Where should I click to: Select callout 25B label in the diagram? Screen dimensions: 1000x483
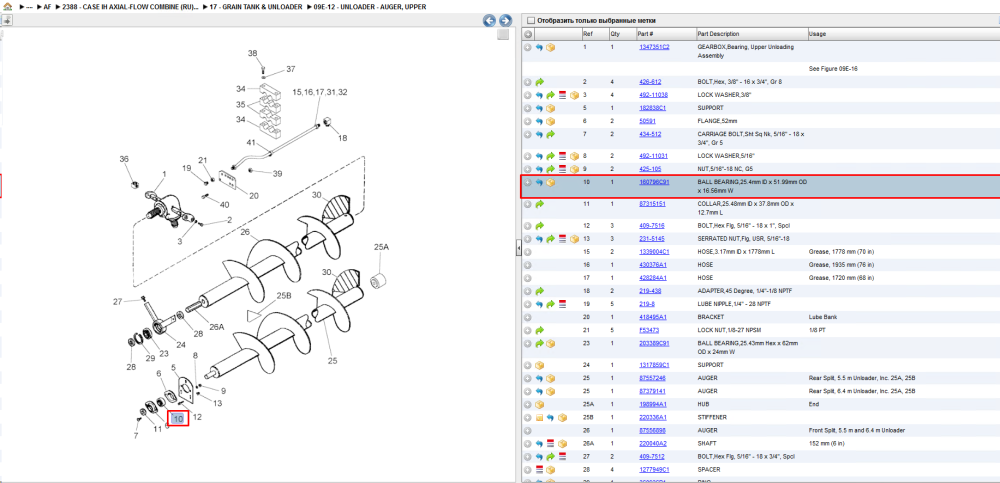click(x=284, y=296)
